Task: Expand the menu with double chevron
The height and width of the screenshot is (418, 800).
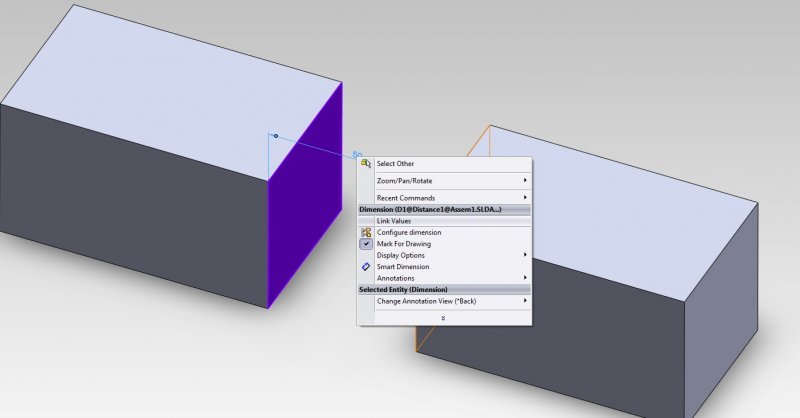Action: [443, 318]
